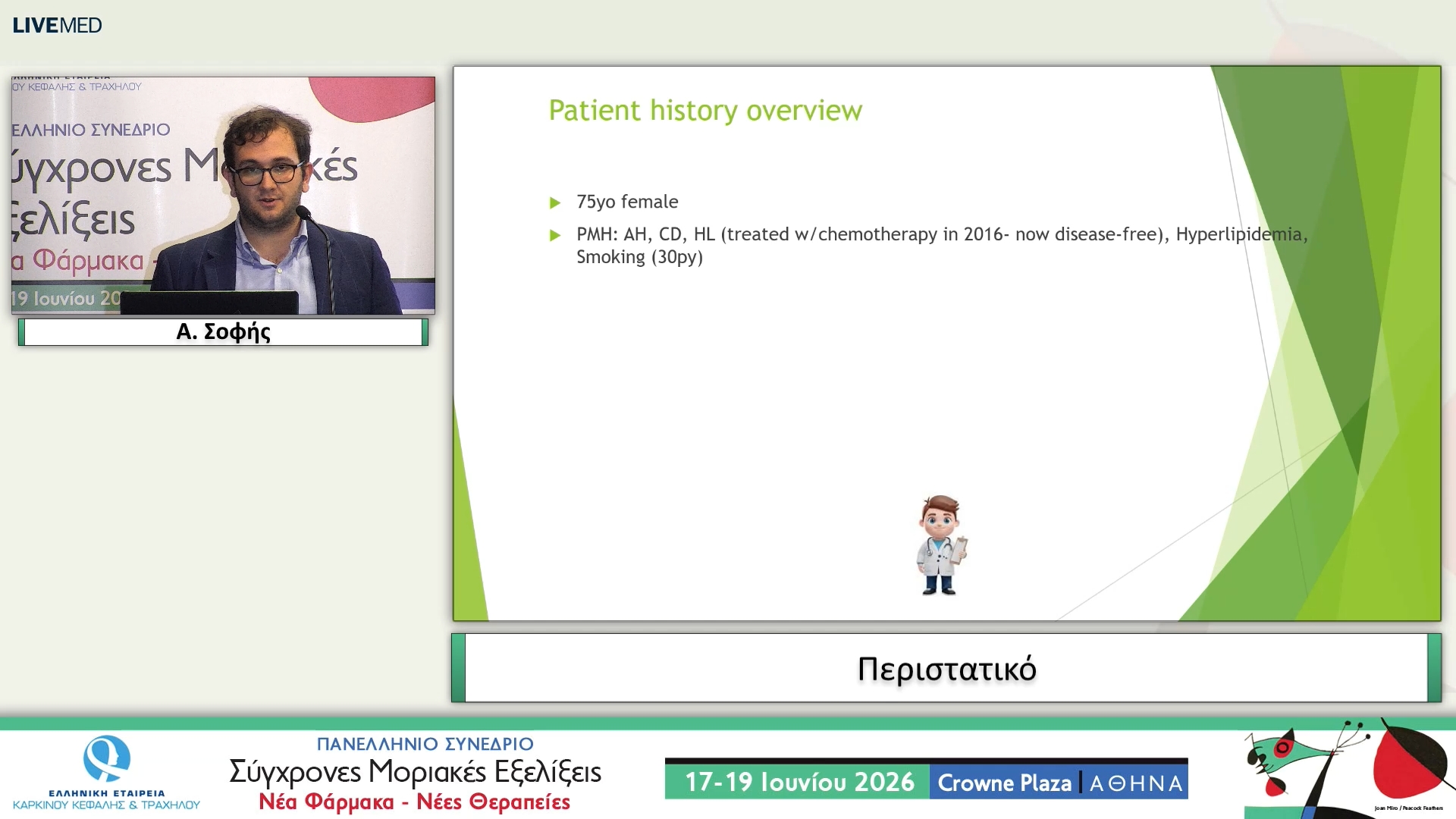Viewport: 1456px width, 819px height.
Task: Click the ΕΛΛΗΝΙΚΗ ΕΤΑΙΡΕΙΑ text under the logo
Action: [106, 793]
